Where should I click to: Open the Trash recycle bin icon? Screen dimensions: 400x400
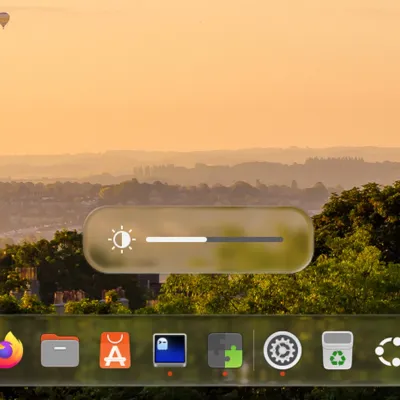[x=338, y=350]
